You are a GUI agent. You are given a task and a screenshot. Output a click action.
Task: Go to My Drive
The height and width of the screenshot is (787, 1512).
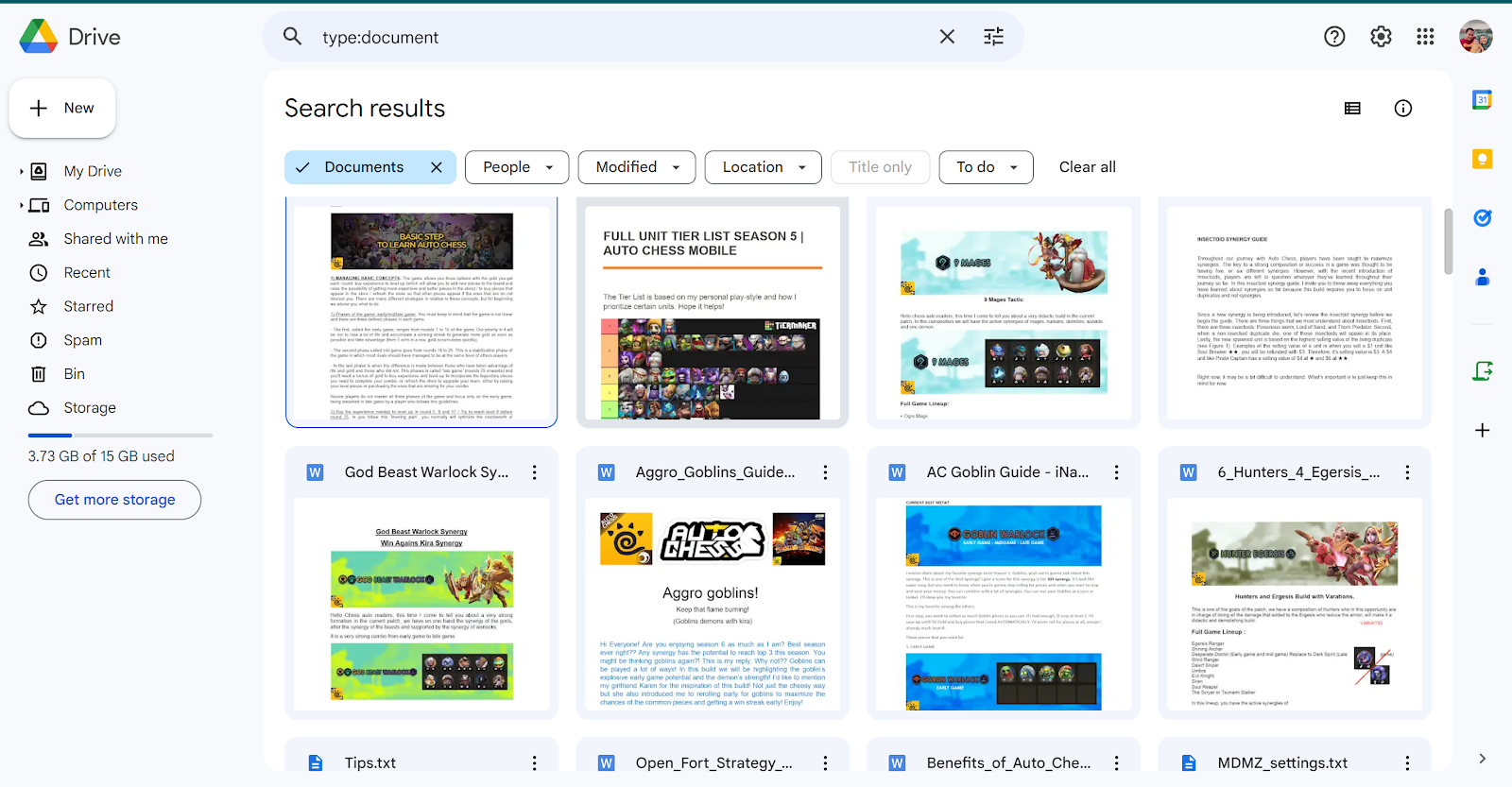coord(93,171)
